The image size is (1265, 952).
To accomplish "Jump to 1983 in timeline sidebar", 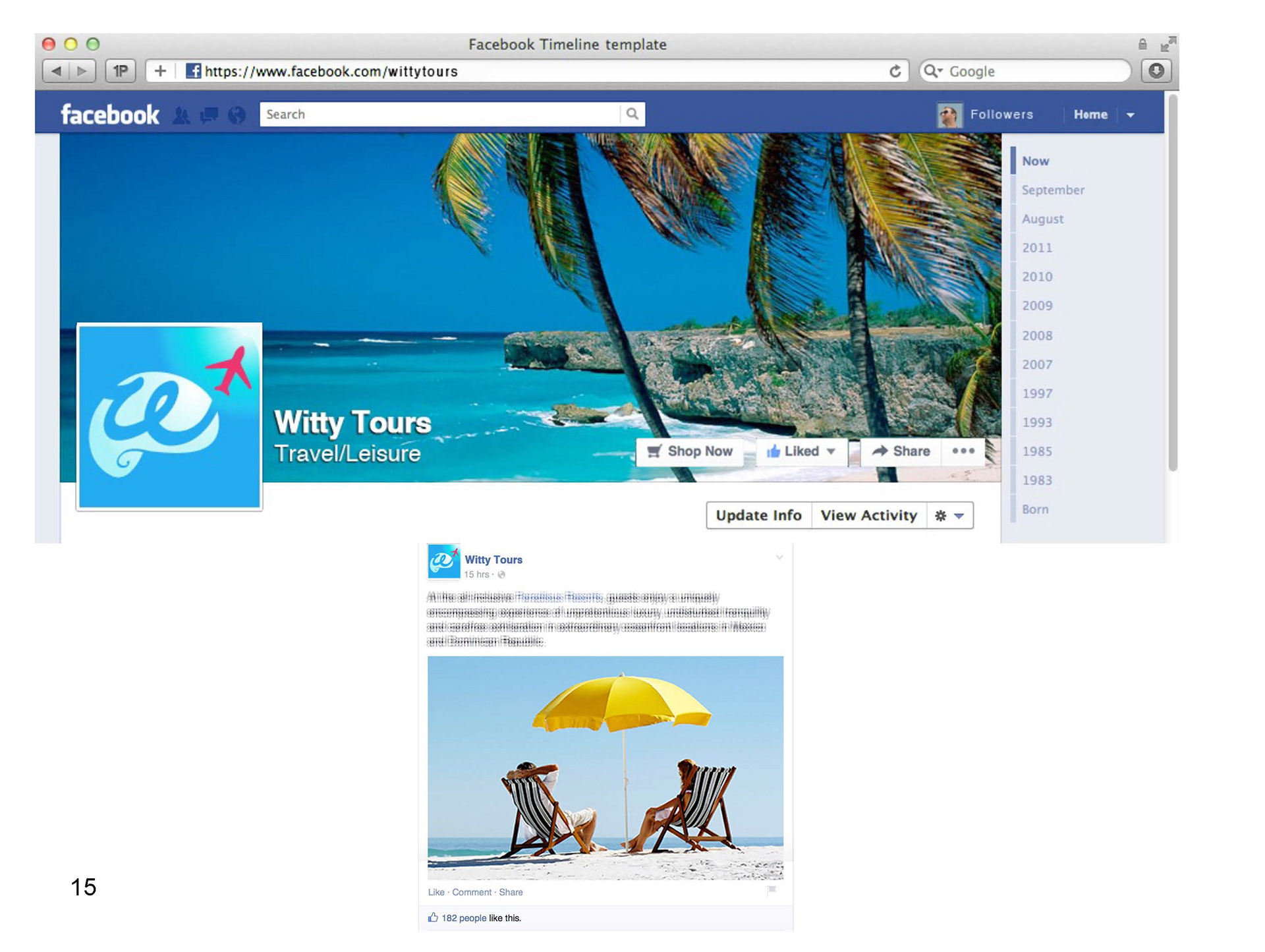I will [1037, 481].
